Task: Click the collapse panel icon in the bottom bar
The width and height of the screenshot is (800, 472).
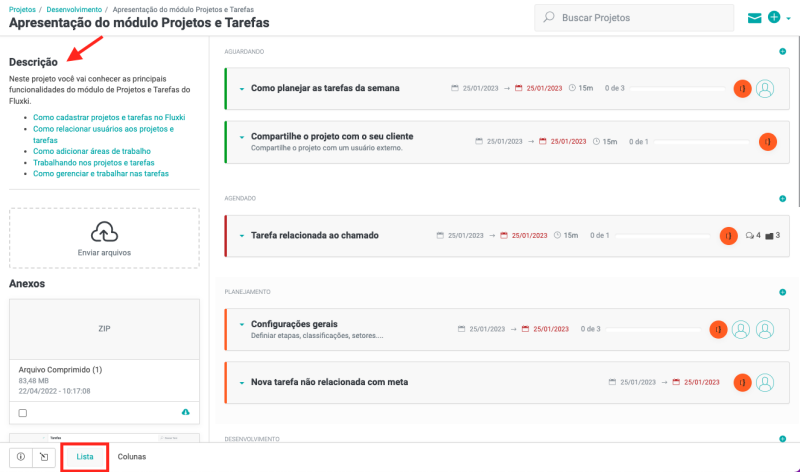Action: pyautogui.click(x=43, y=457)
